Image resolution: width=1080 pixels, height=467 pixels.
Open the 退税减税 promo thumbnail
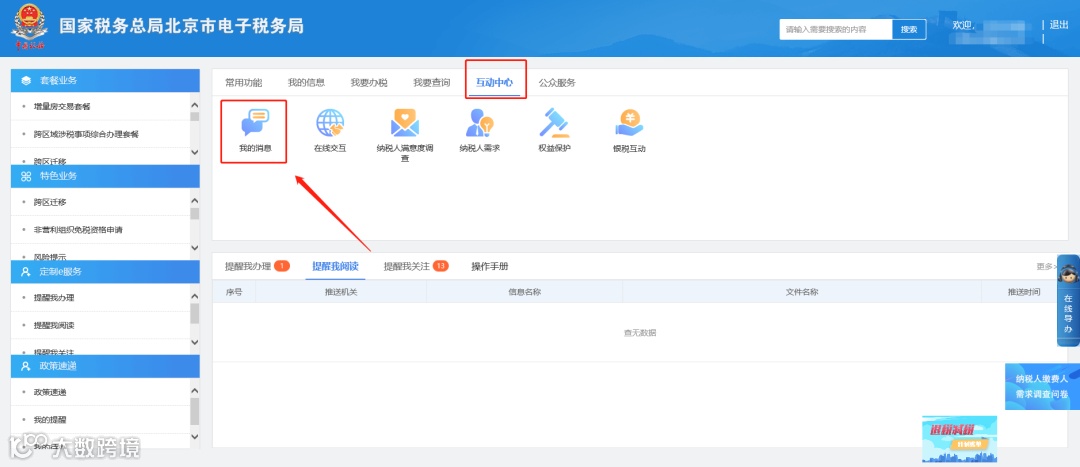coord(959,439)
